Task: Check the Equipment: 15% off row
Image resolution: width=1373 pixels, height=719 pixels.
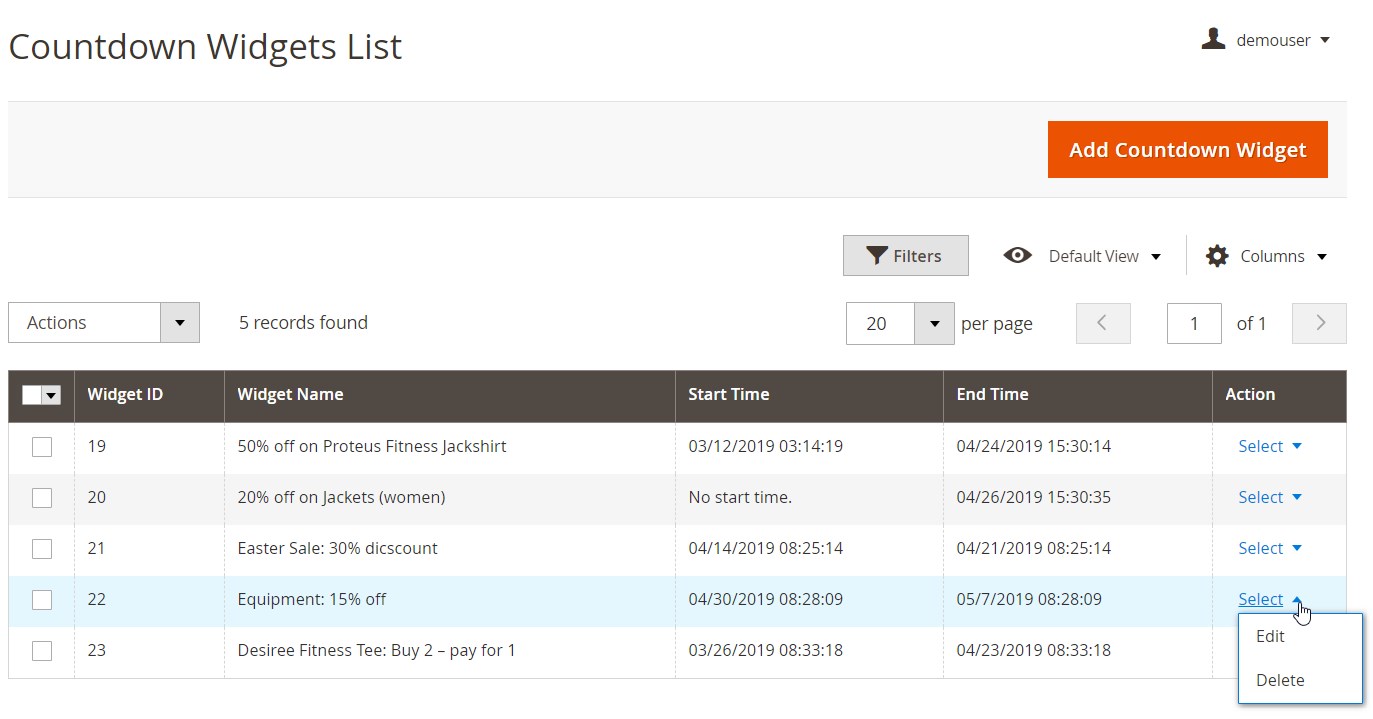Action: tap(42, 600)
